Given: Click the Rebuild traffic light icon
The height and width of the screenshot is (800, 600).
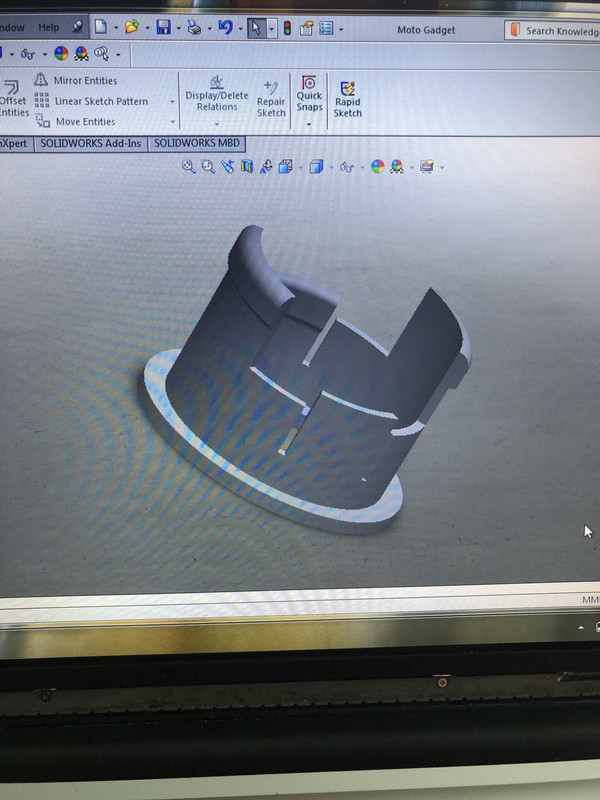Looking at the screenshot, I should [287, 28].
